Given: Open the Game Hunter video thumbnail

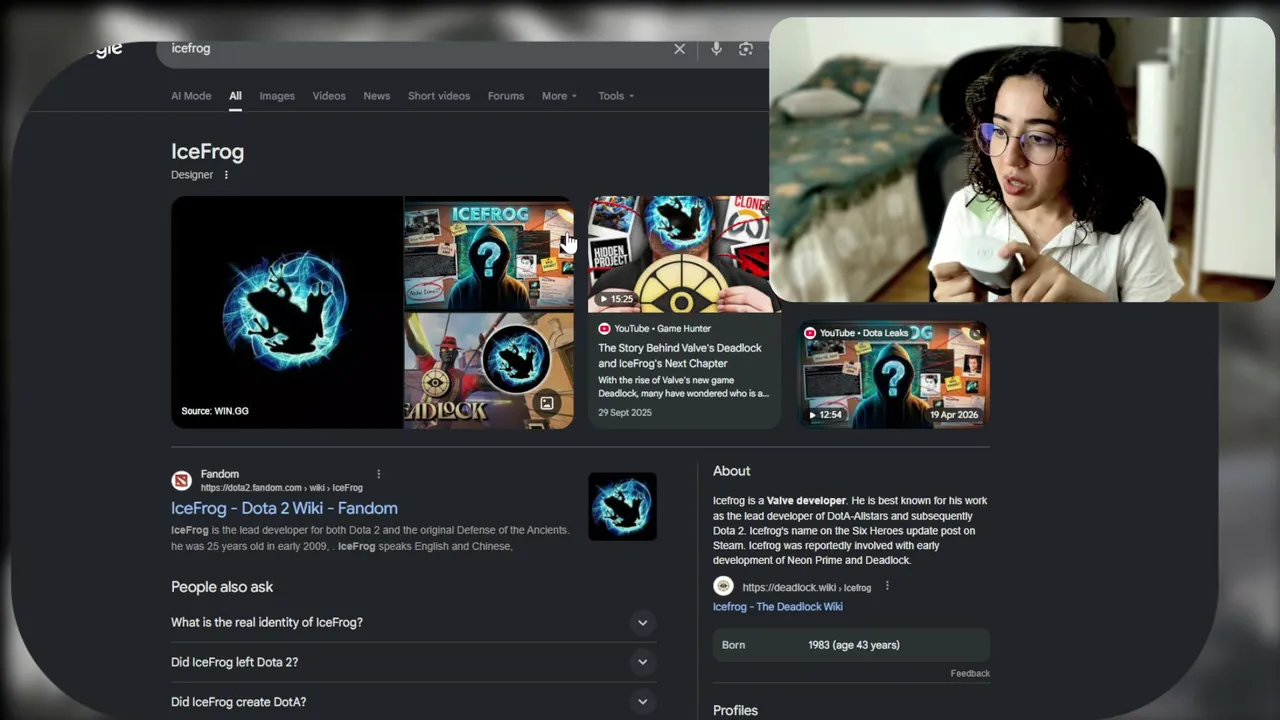Looking at the screenshot, I should pos(679,254).
